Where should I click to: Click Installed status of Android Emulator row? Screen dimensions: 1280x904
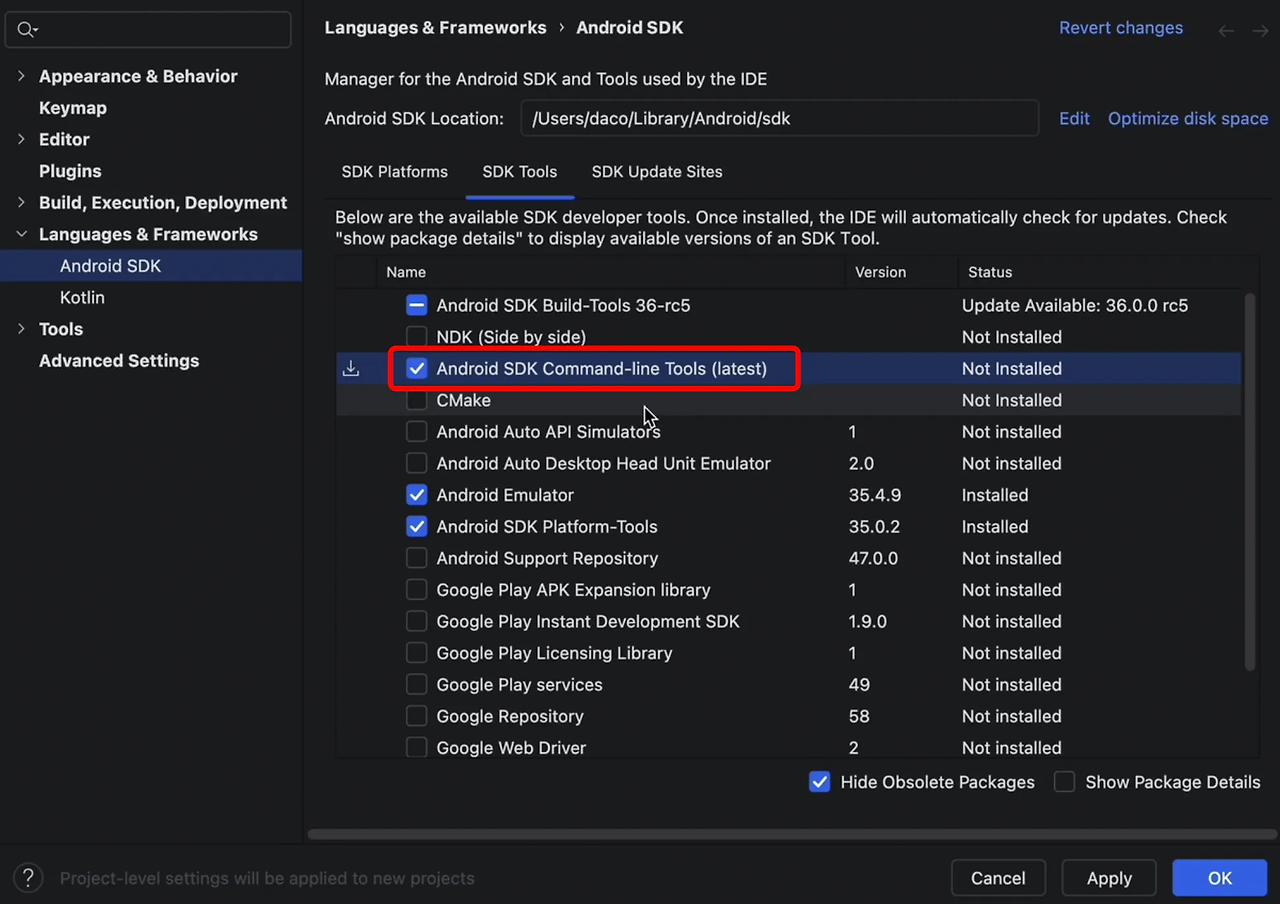[995, 495]
